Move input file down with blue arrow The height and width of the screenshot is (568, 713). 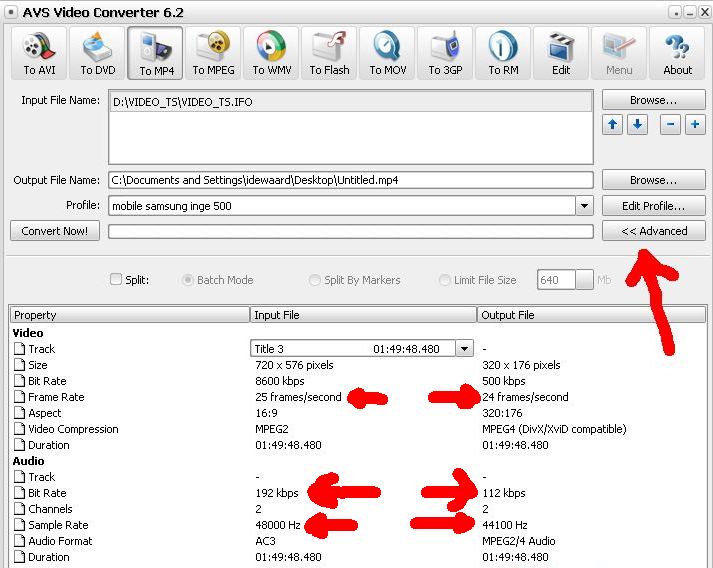pyautogui.click(x=637, y=124)
